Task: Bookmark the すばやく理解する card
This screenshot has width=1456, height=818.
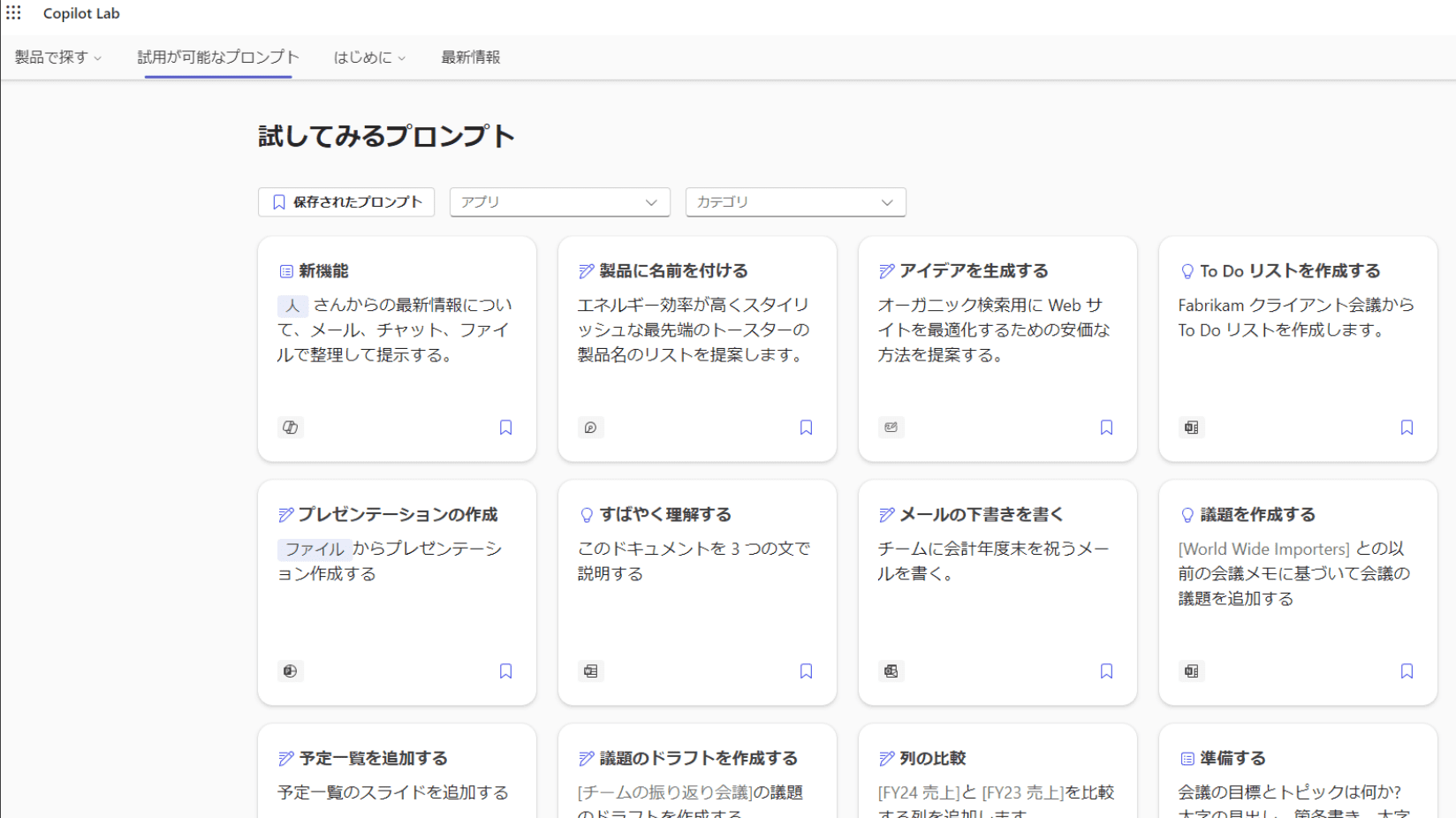Action: point(806,671)
